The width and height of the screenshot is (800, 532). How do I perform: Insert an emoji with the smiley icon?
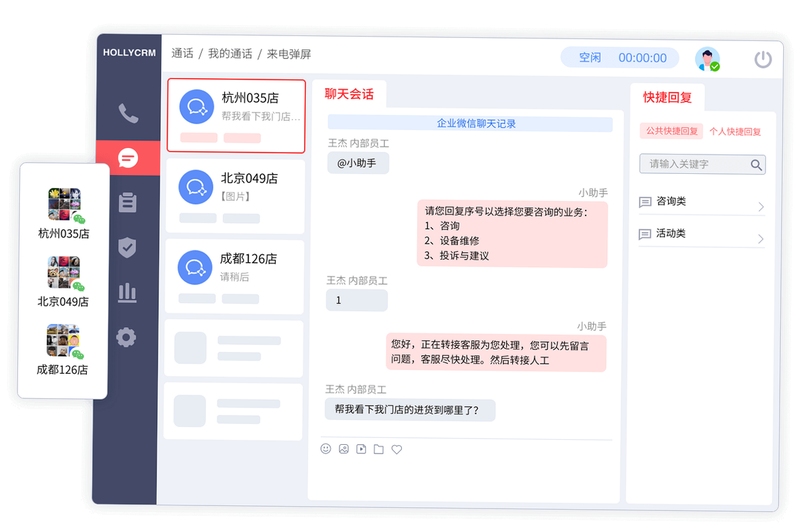tap(326, 449)
